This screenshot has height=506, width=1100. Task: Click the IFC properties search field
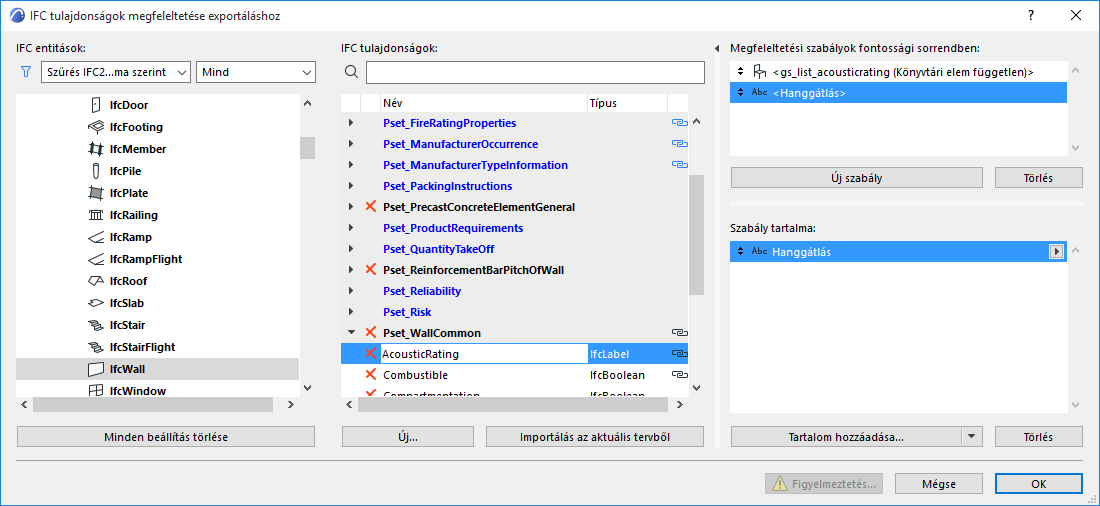tap(535, 72)
